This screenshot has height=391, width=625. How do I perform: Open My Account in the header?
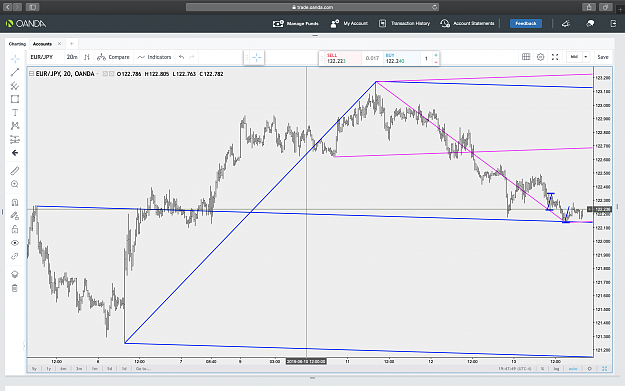click(x=349, y=24)
